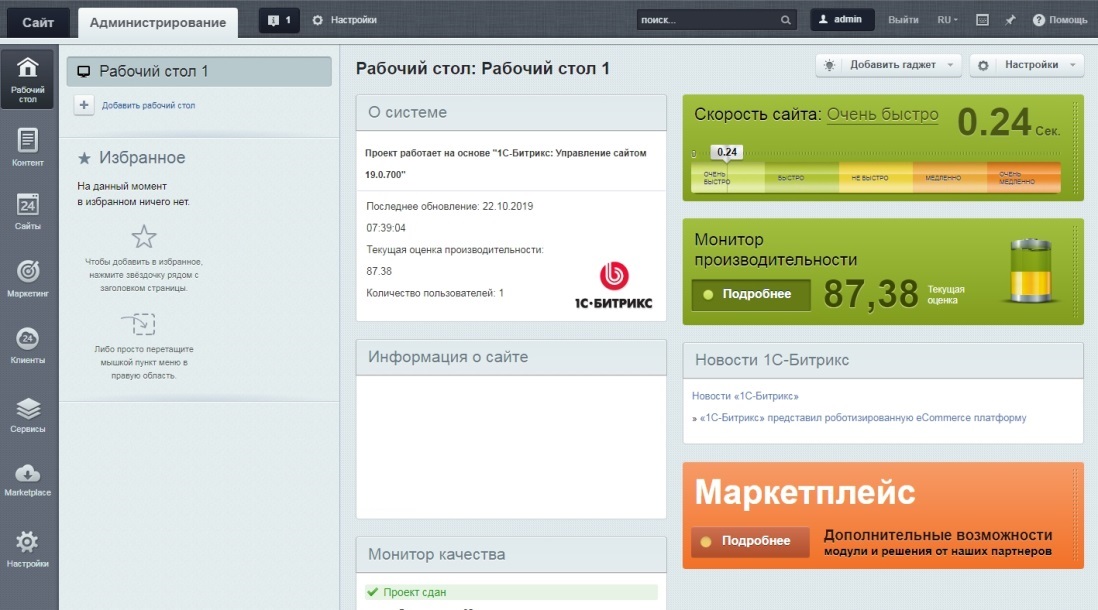Click the Количество пользователей: 1 text
Viewport: 1098px width, 610px height.
pos(435,293)
